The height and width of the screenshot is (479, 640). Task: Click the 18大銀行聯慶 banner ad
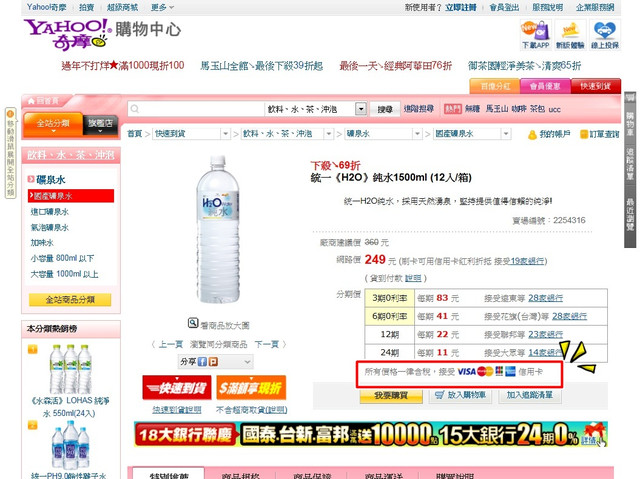pos(371,434)
